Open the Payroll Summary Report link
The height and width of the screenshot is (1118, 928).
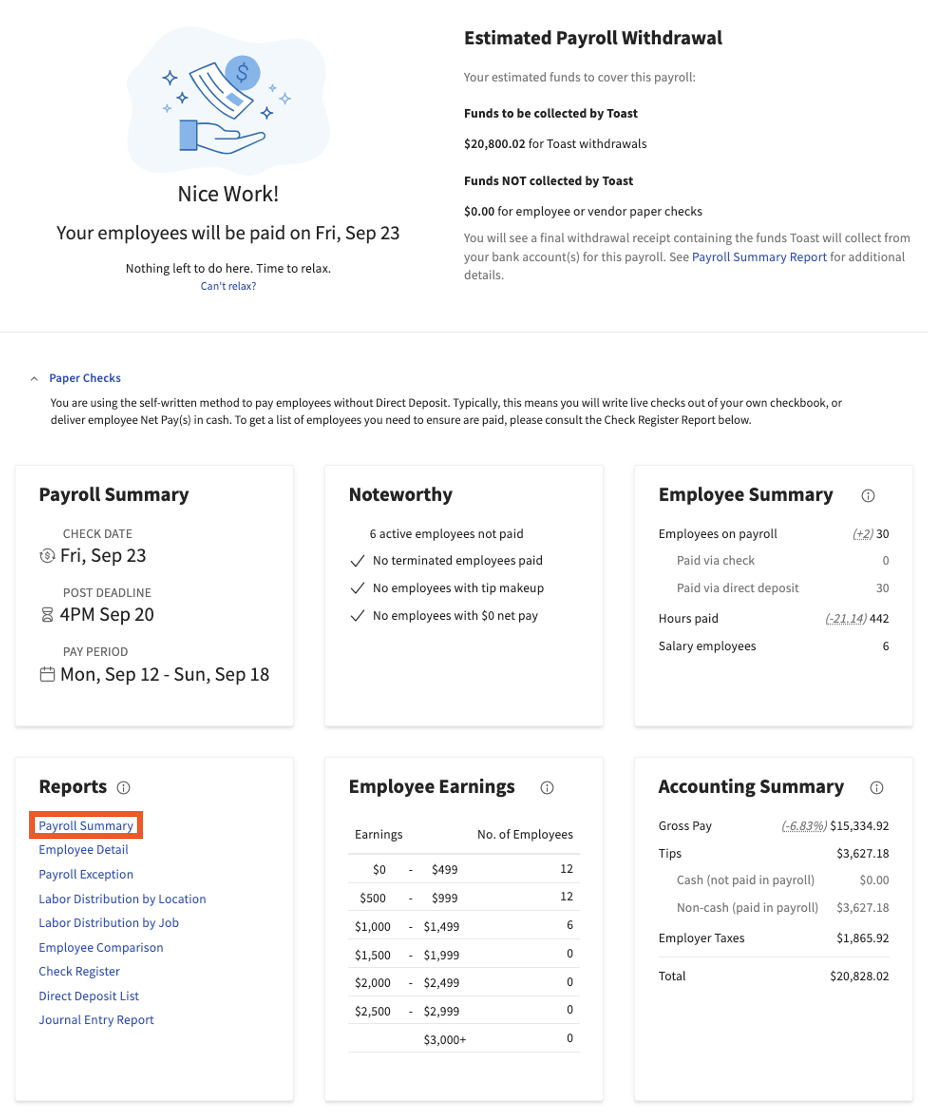click(x=759, y=256)
